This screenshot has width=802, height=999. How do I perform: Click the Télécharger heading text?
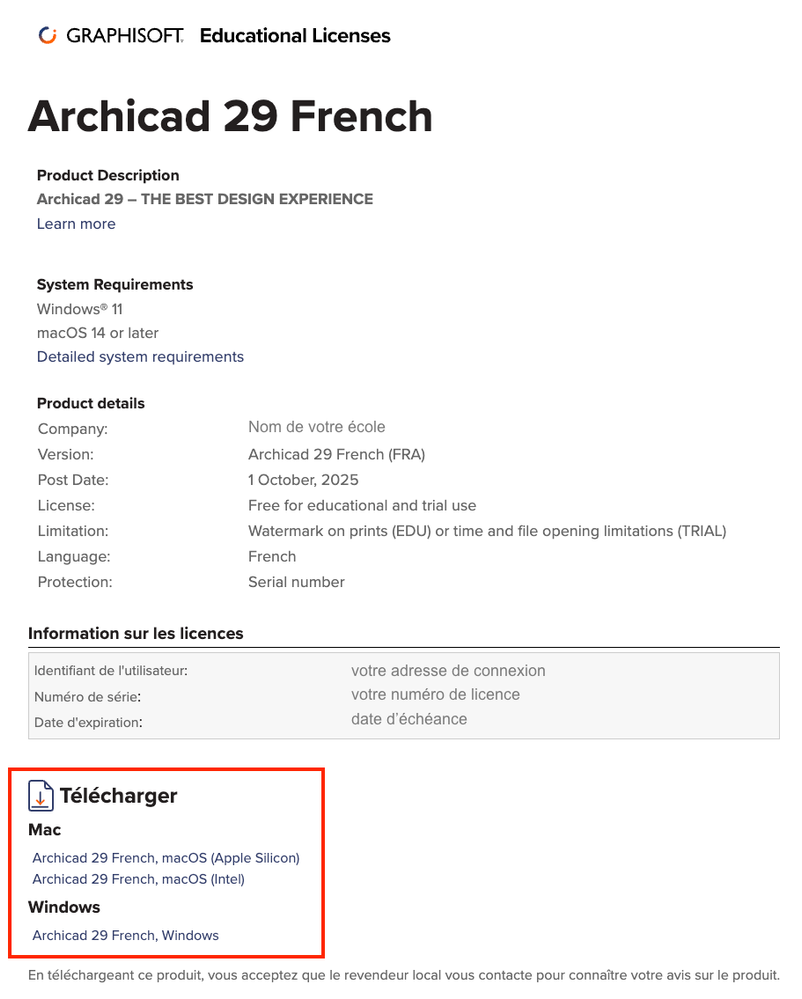(118, 796)
